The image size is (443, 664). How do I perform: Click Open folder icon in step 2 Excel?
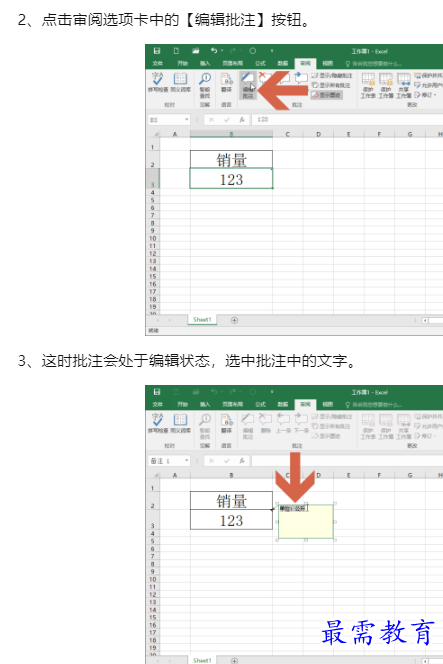(x=195, y=51)
